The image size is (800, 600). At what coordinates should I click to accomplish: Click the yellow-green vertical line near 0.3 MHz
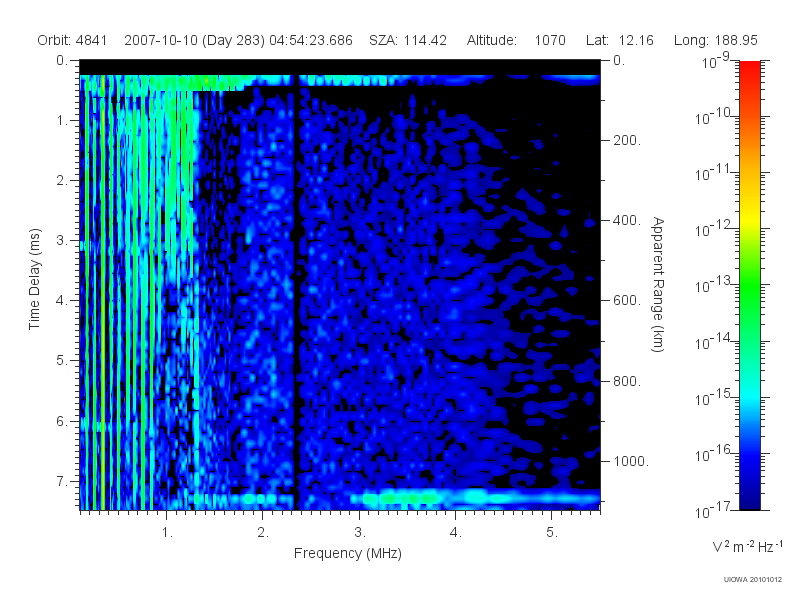pyautogui.click(x=103, y=291)
